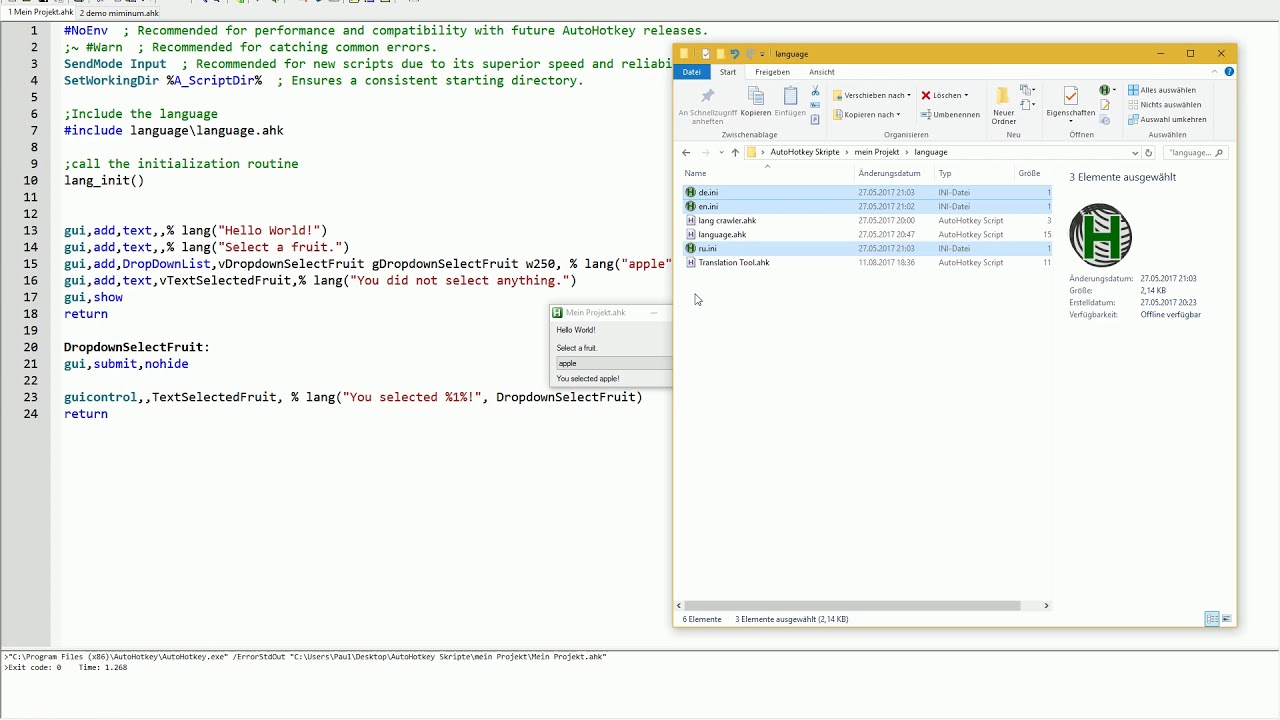The image size is (1280, 720).
Task: Invert selection with Auswahl umkehren
Action: pos(1167,120)
